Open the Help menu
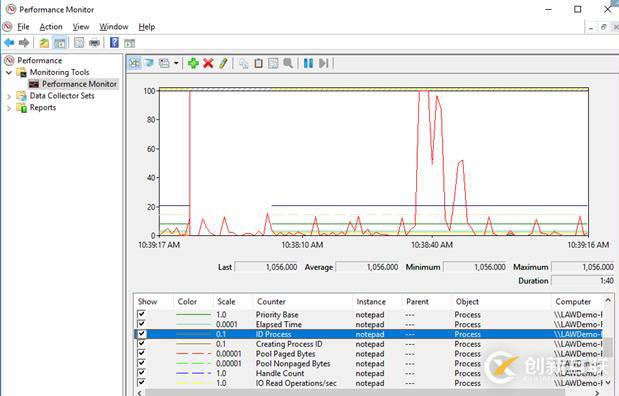Image resolution: width=619 pixels, height=396 pixels. 146,27
